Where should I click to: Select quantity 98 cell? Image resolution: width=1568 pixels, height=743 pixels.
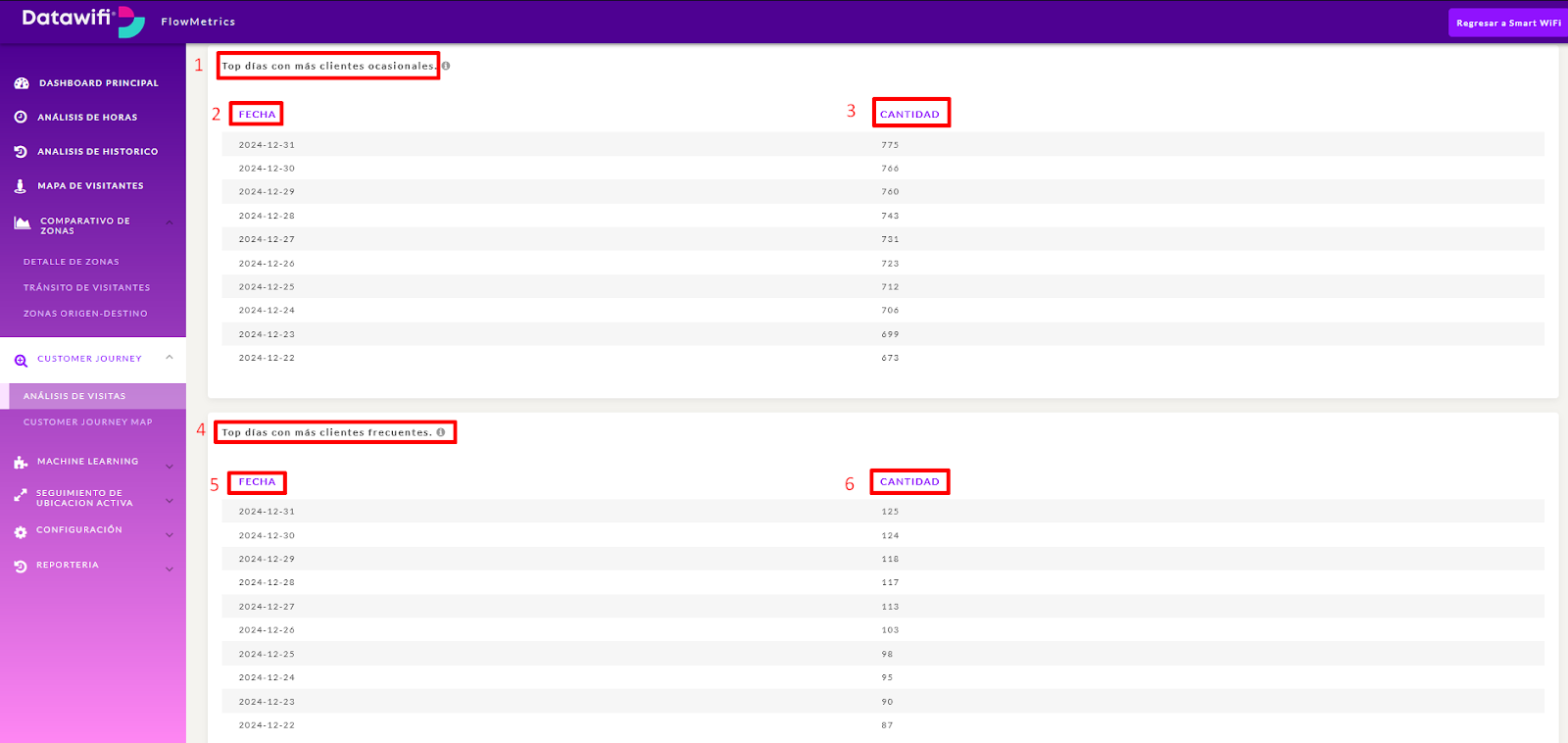pos(887,655)
